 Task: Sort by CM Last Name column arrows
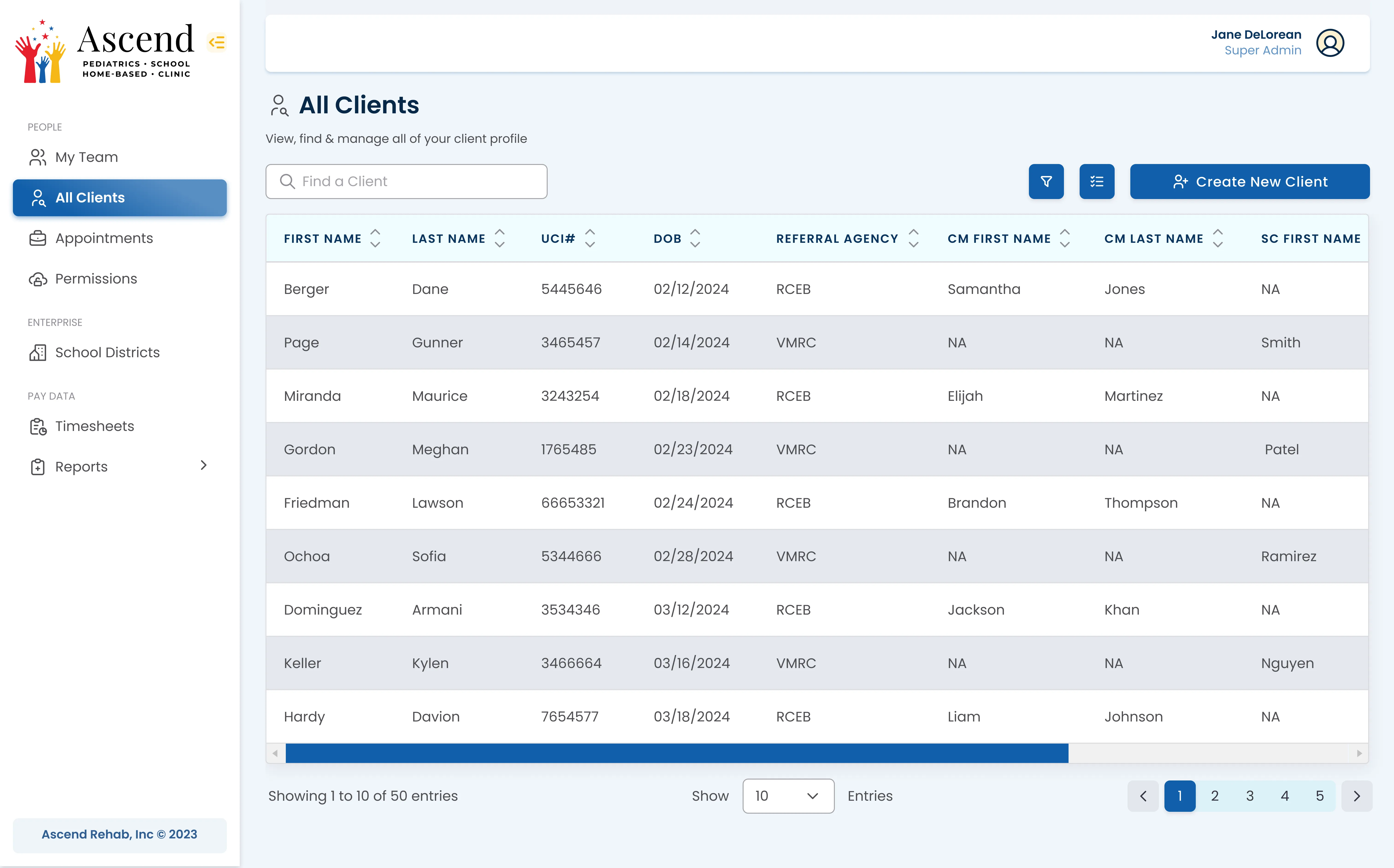click(1218, 238)
